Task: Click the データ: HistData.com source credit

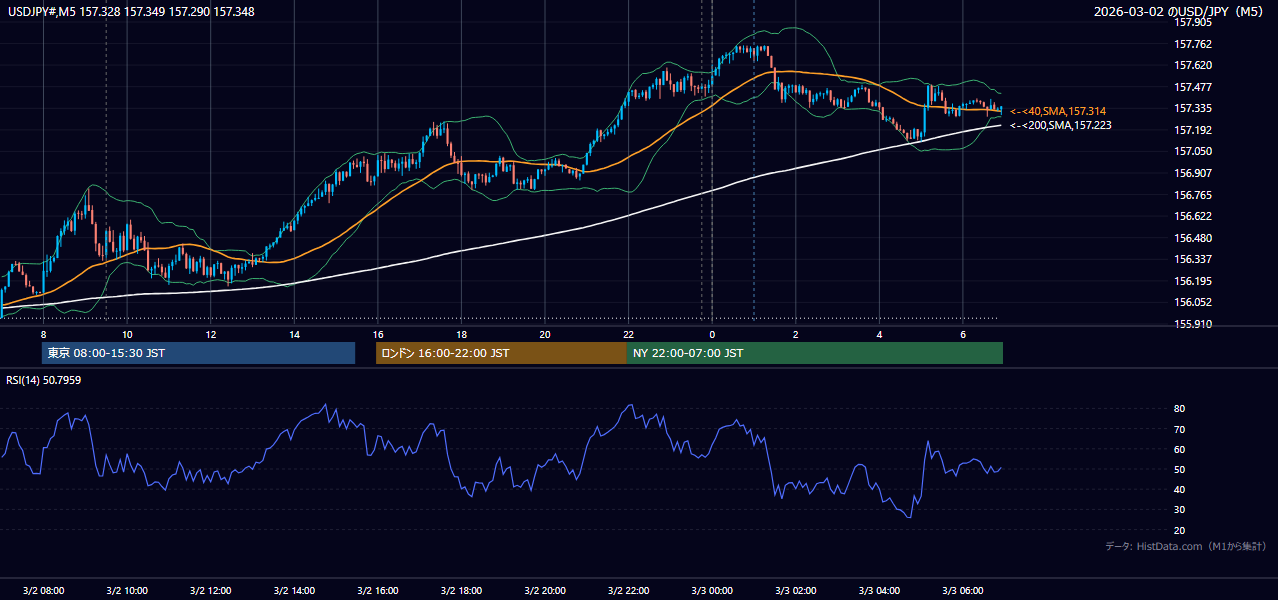Action: click(1185, 547)
